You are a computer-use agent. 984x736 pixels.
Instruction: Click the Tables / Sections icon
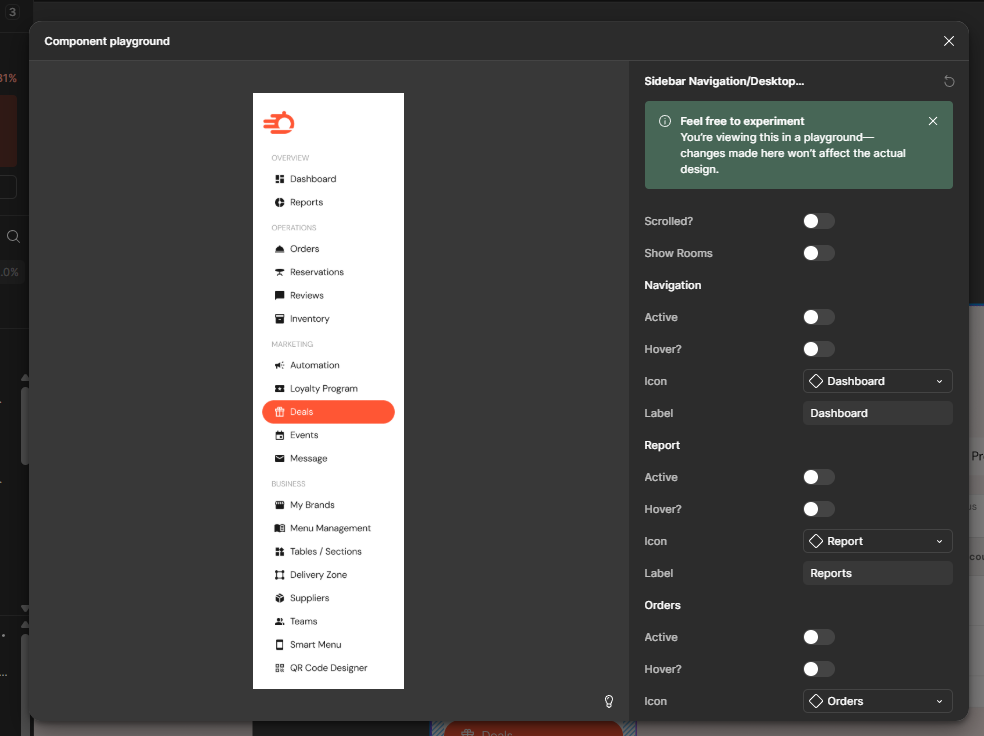tap(280, 552)
